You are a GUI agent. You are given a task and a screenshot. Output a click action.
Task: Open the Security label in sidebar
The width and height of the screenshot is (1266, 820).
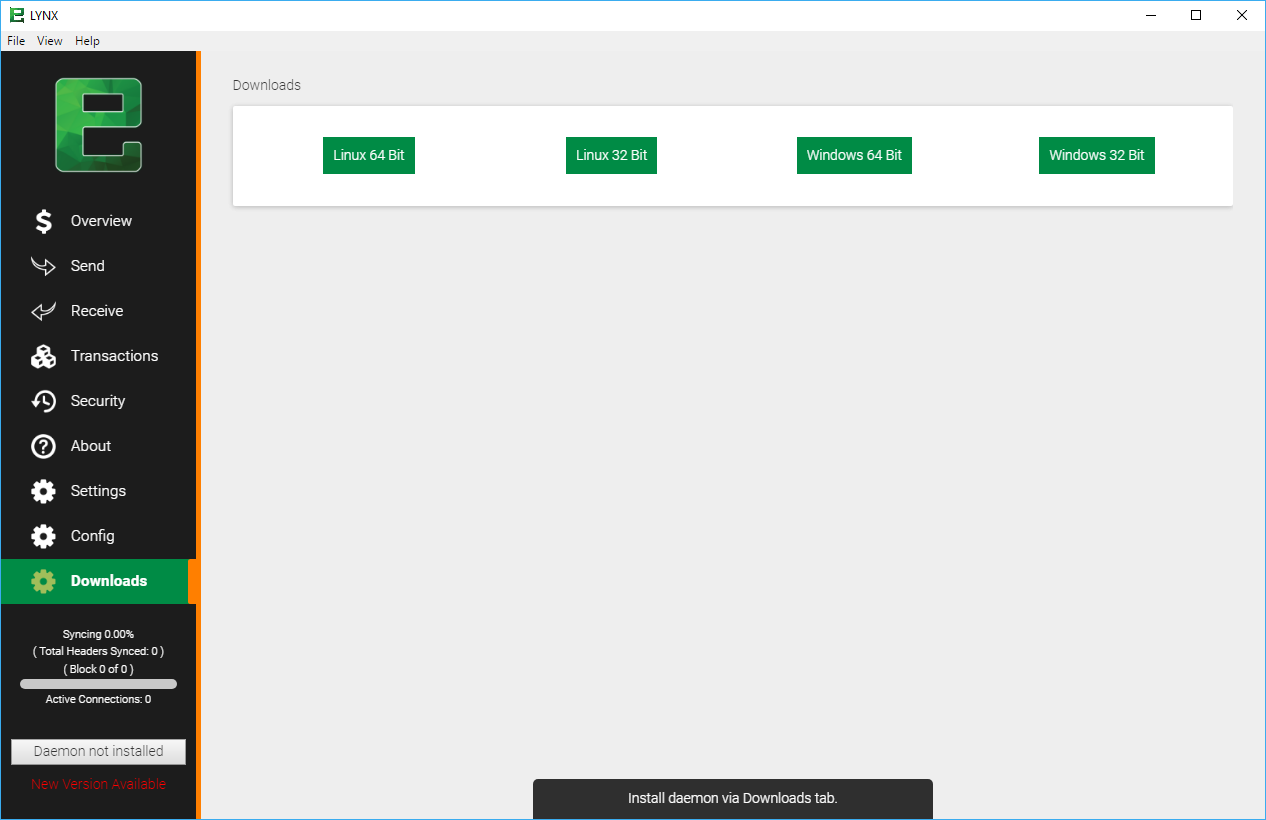[98, 401]
